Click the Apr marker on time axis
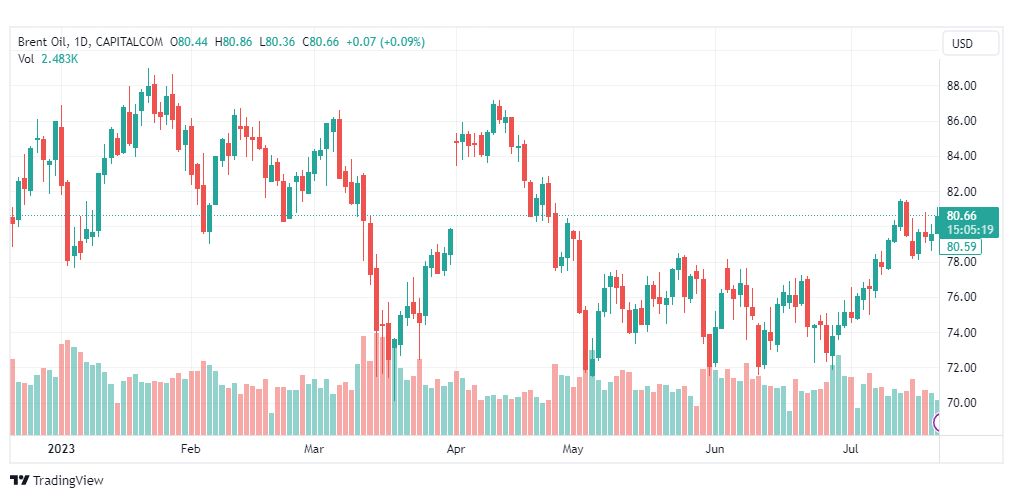 [x=456, y=450]
